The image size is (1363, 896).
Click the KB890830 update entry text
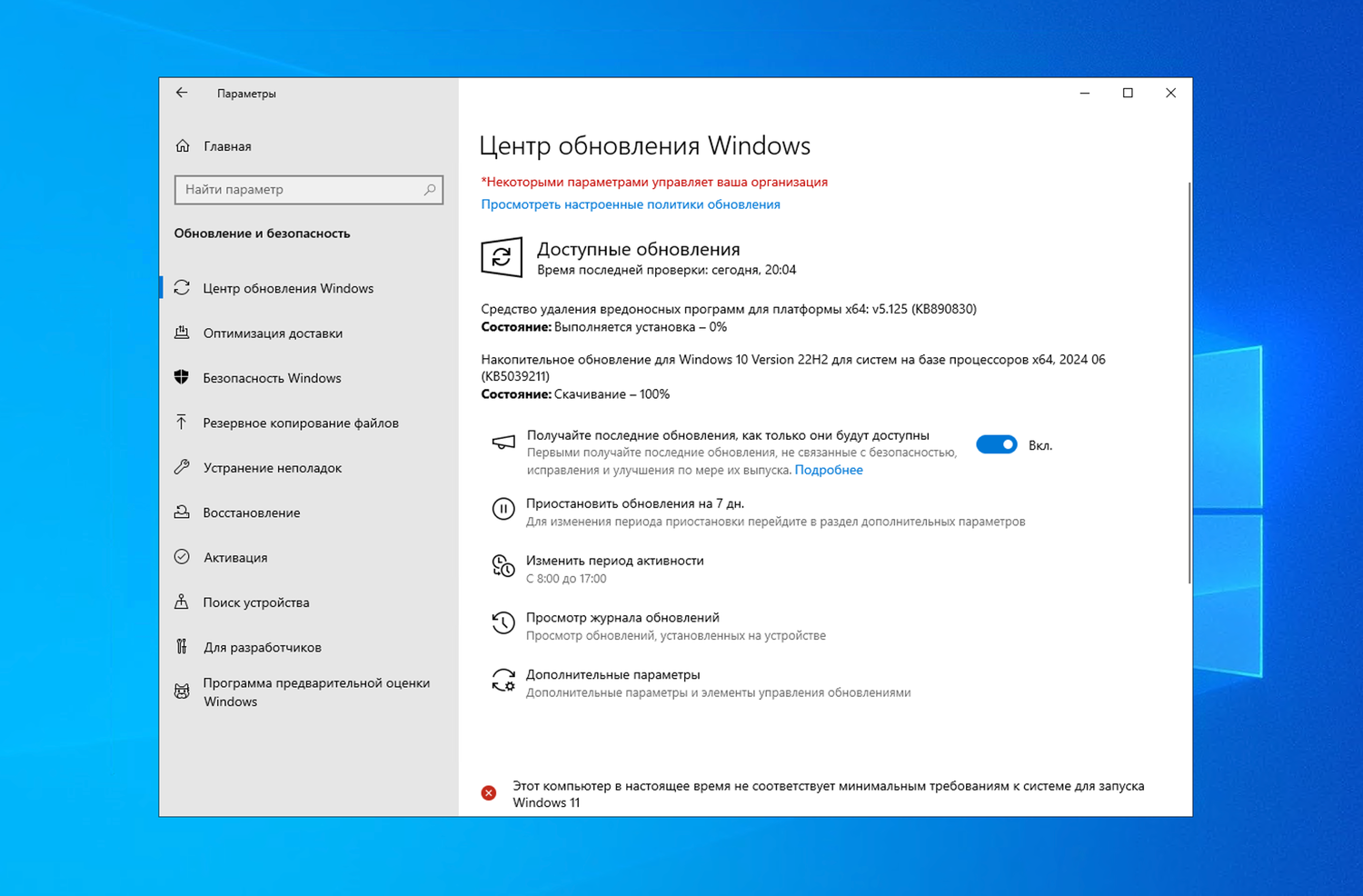click(729, 309)
